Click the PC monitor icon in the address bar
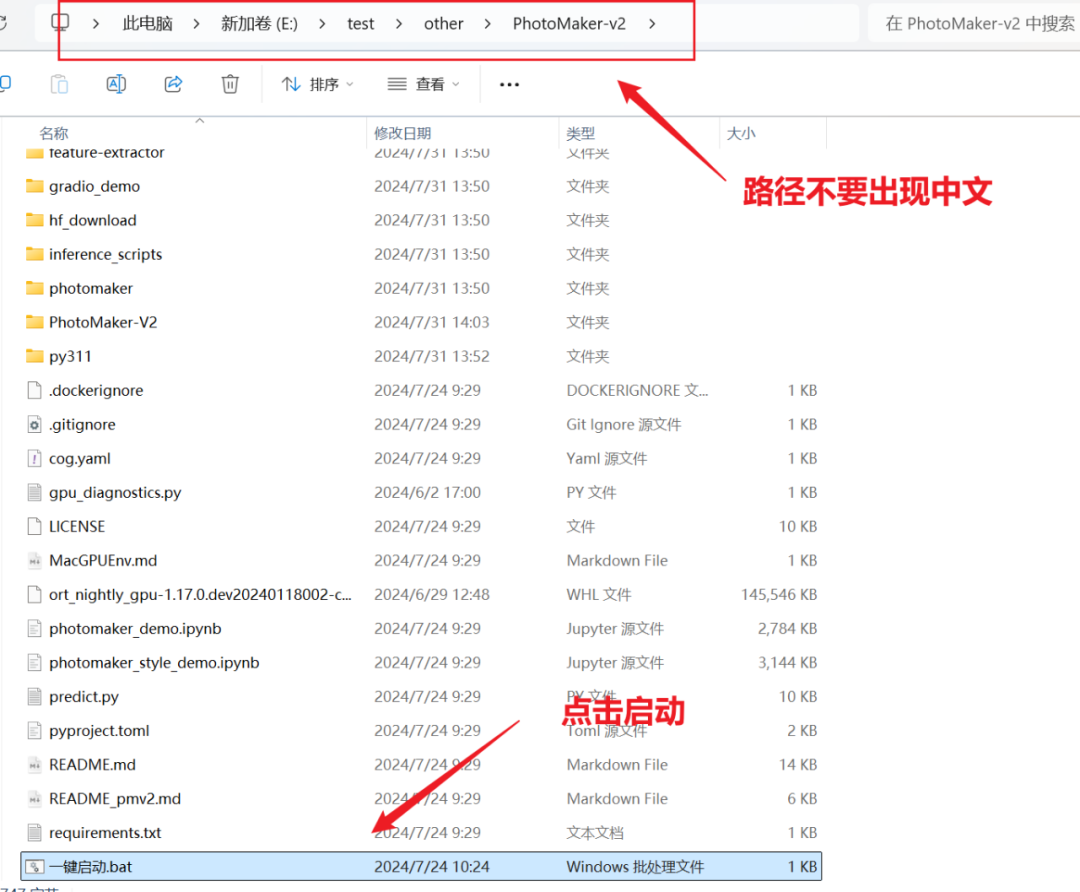The height and width of the screenshot is (892, 1080). (60, 23)
